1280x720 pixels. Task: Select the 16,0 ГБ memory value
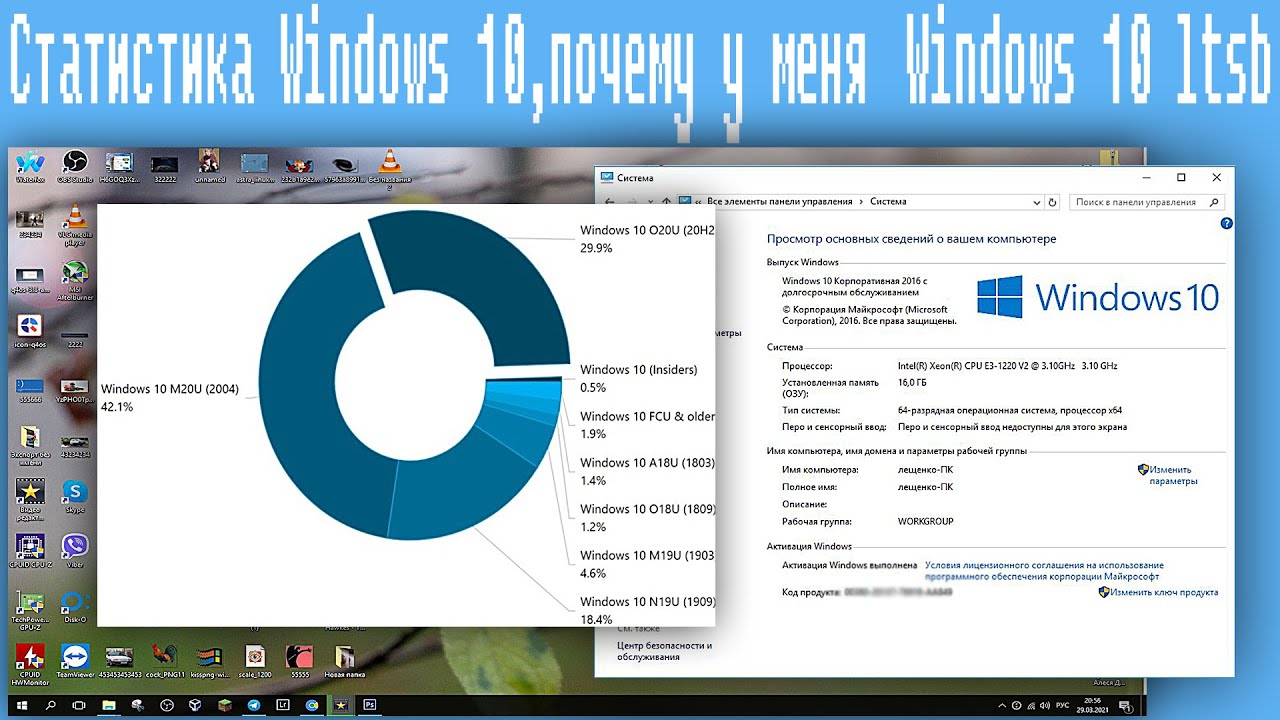[x=914, y=382]
